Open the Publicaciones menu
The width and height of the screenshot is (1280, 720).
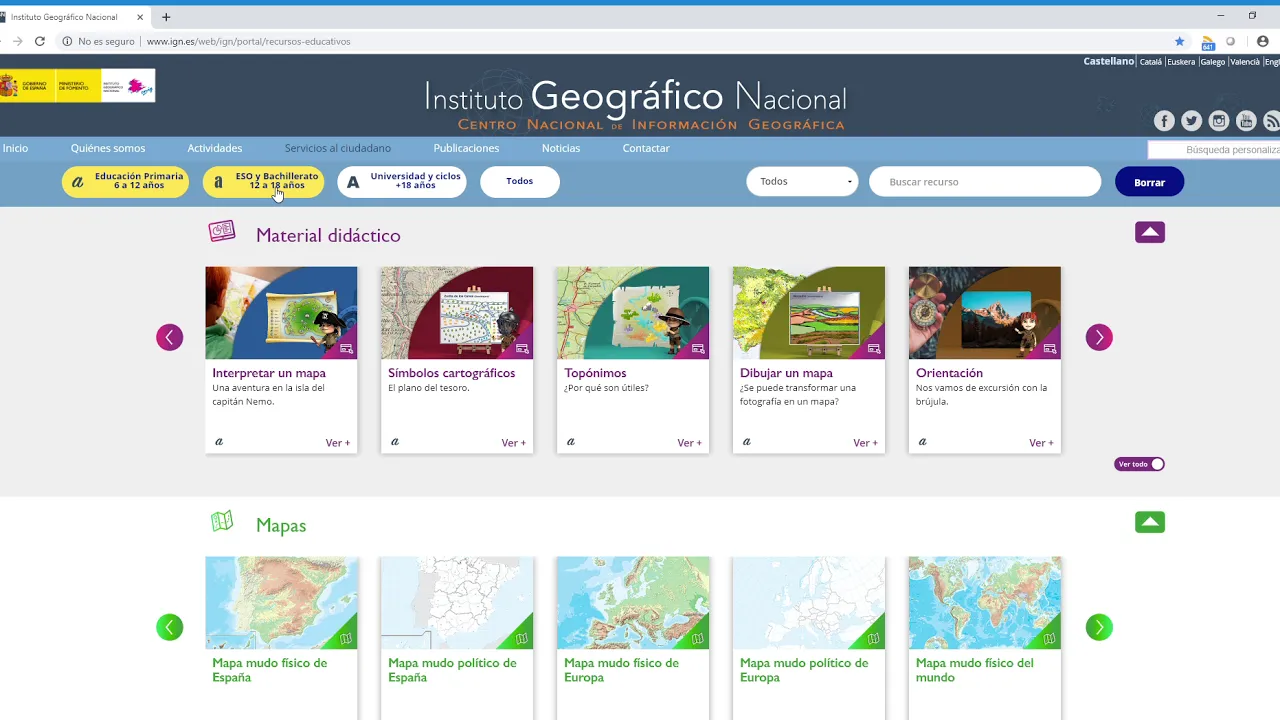(466, 148)
